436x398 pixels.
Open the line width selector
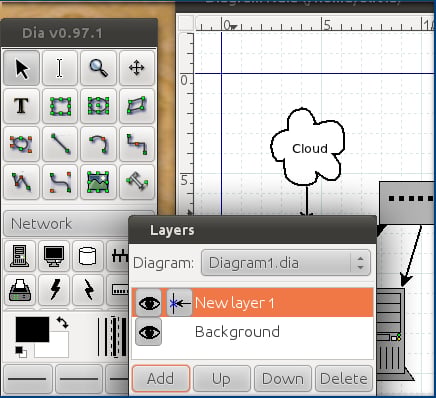pos(112,337)
